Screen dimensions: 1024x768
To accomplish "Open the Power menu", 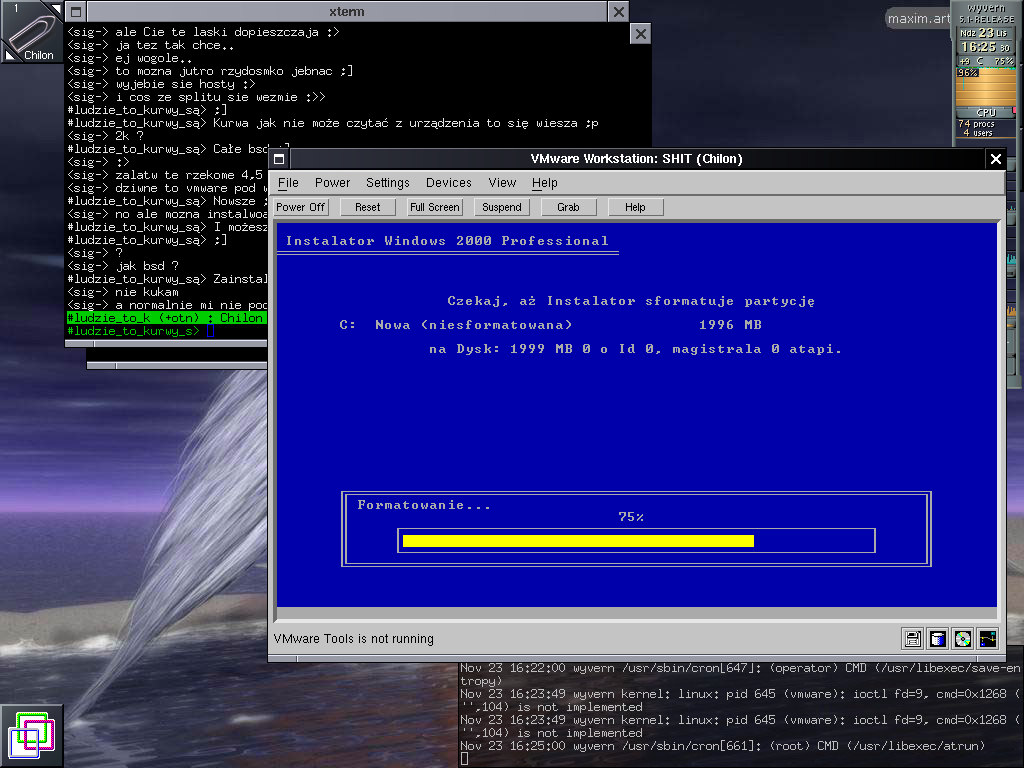I will tap(332, 183).
